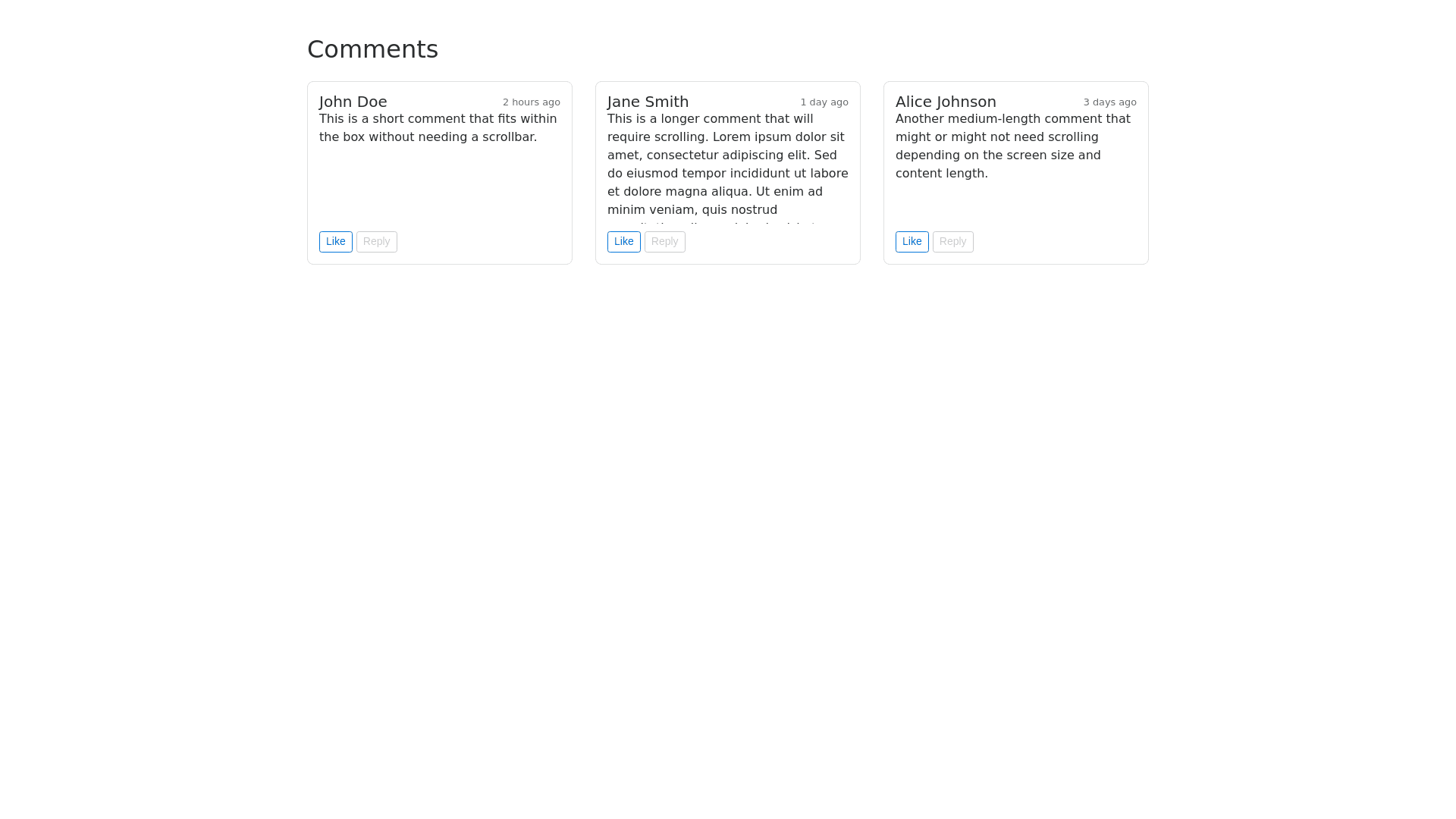Select the John Doe author name
The height and width of the screenshot is (819, 1456).
click(353, 102)
